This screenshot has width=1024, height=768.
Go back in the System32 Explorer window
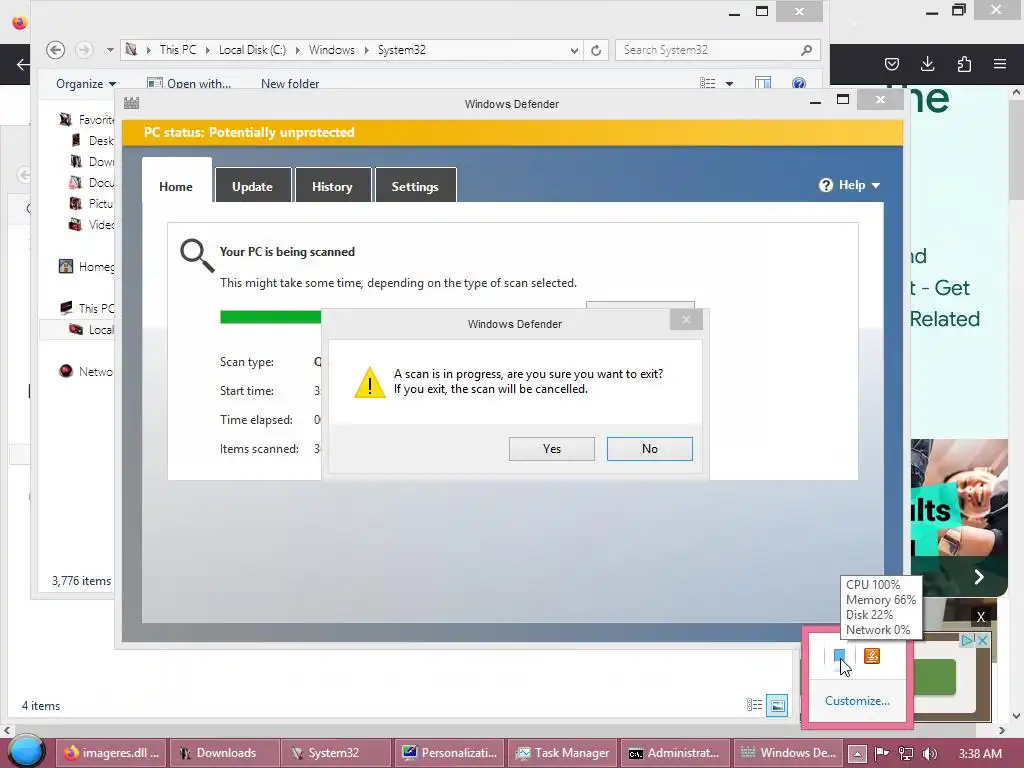click(x=56, y=50)
